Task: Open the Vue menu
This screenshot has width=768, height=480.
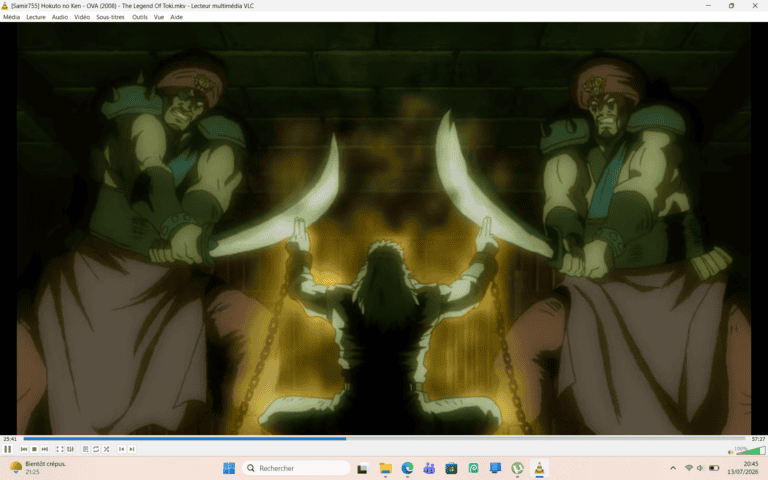Action: (x=159, y=17)
